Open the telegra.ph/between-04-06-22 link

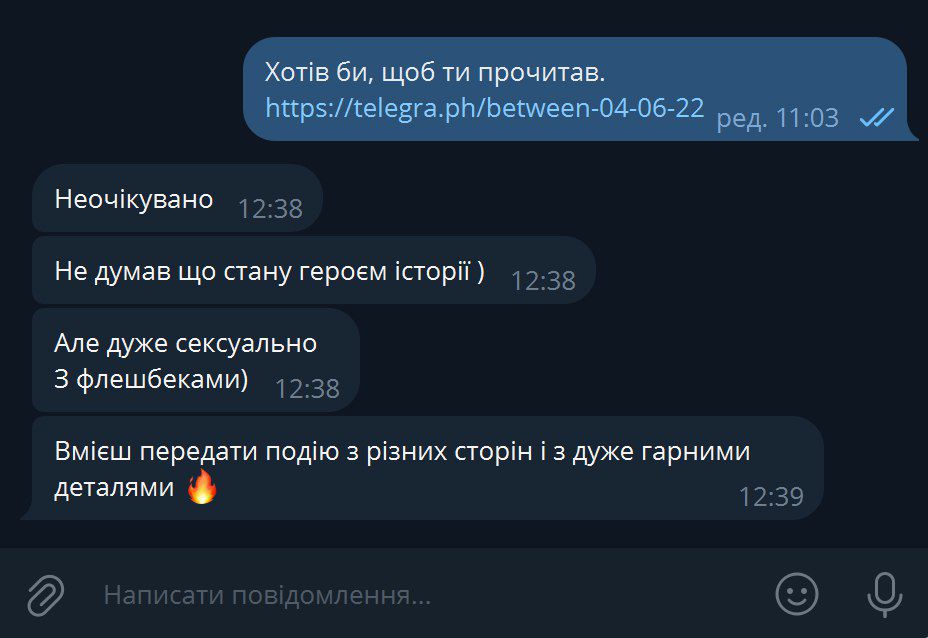(484, 108)
